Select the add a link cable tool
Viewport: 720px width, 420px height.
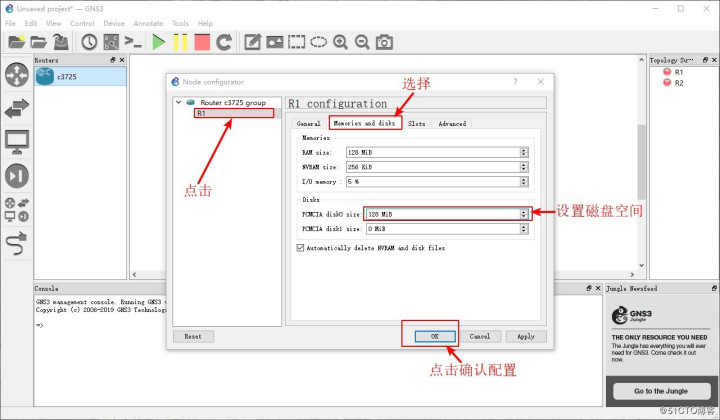coord(17,243)
